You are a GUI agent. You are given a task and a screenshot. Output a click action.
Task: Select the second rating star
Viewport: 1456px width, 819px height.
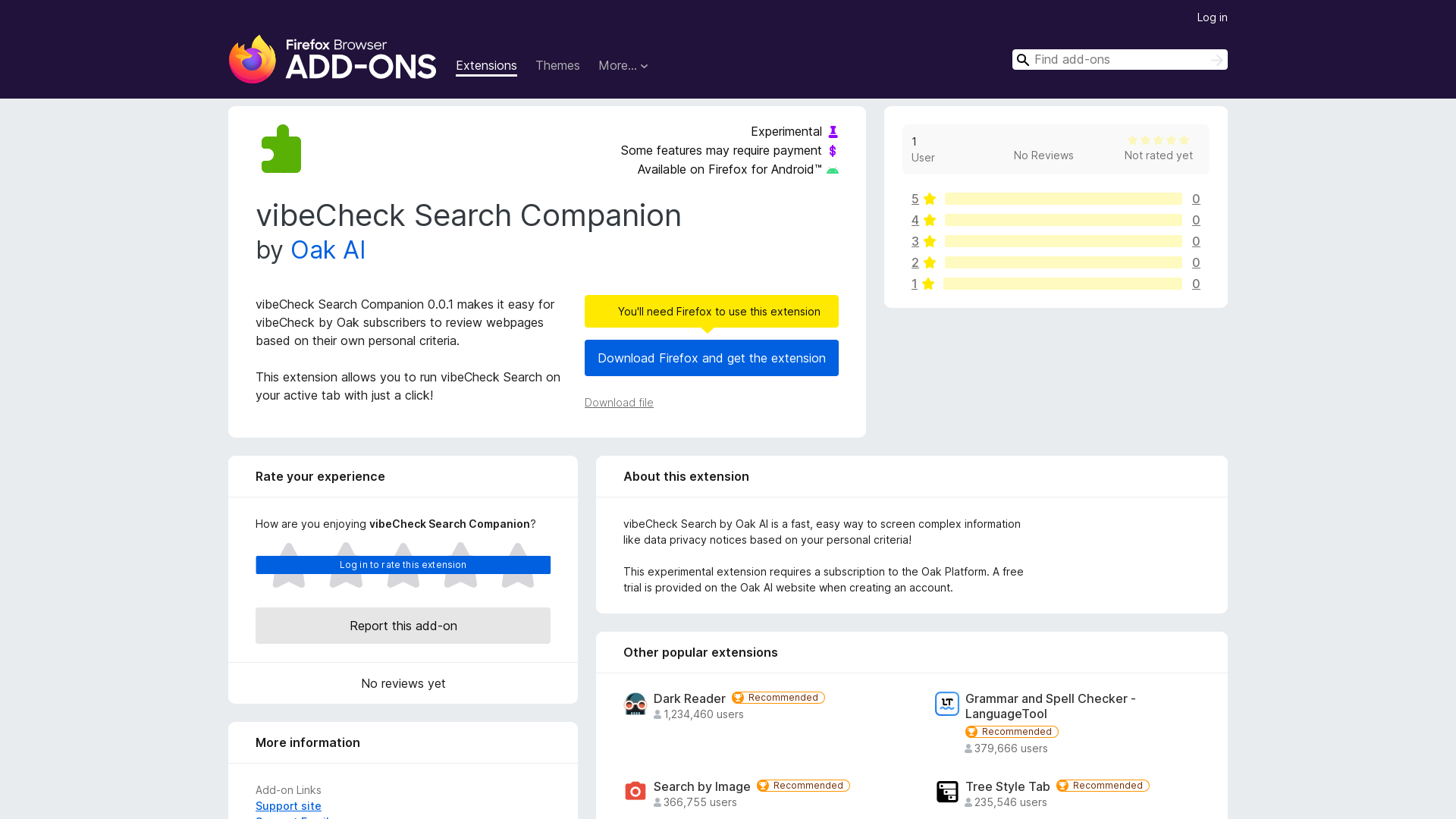click(x=346, y=565)
